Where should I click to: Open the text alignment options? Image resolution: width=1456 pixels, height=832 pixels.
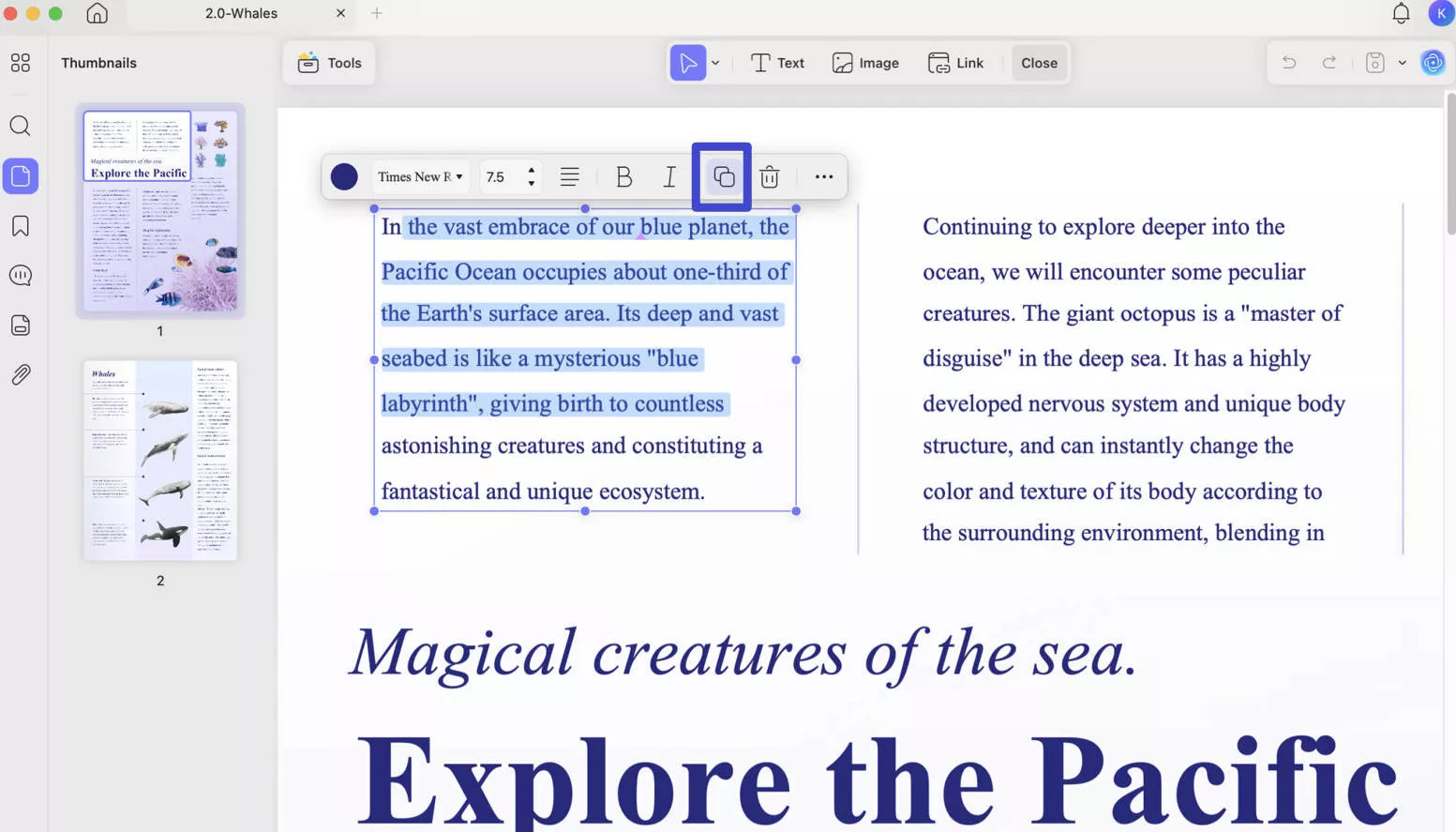point(570,176)
